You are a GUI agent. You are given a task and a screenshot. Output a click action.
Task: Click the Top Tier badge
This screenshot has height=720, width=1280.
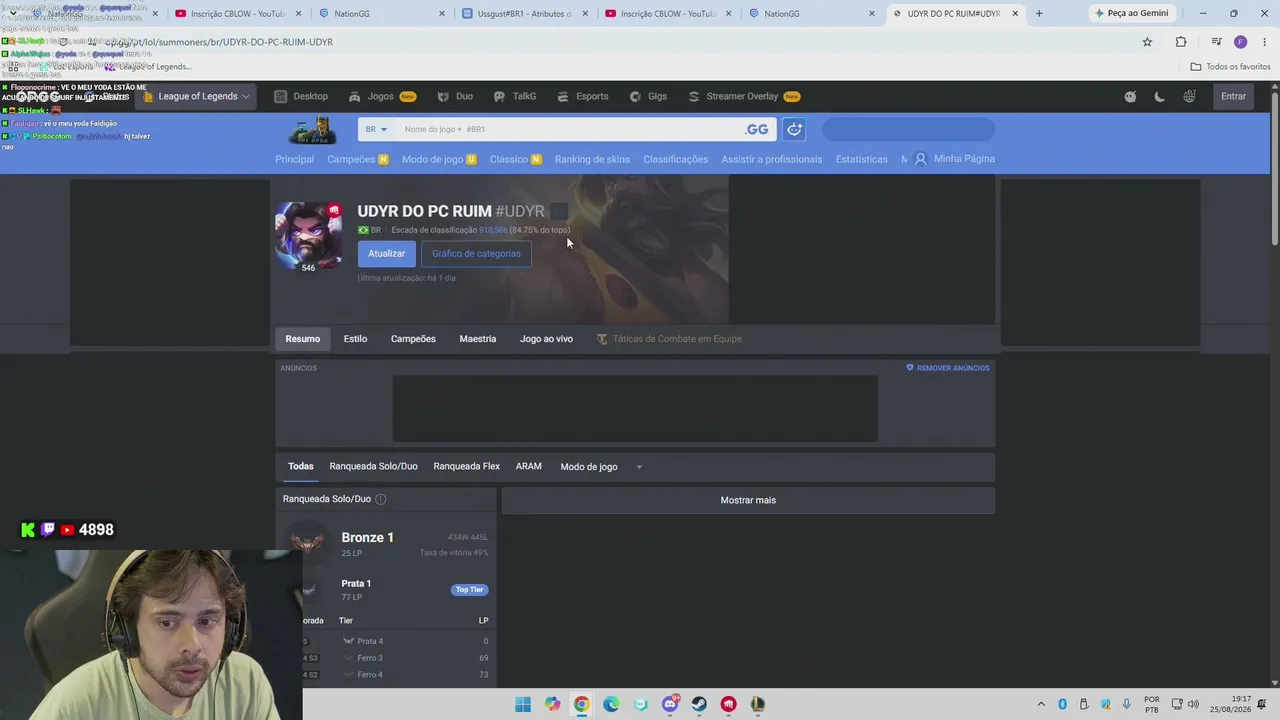pos(470,590)
